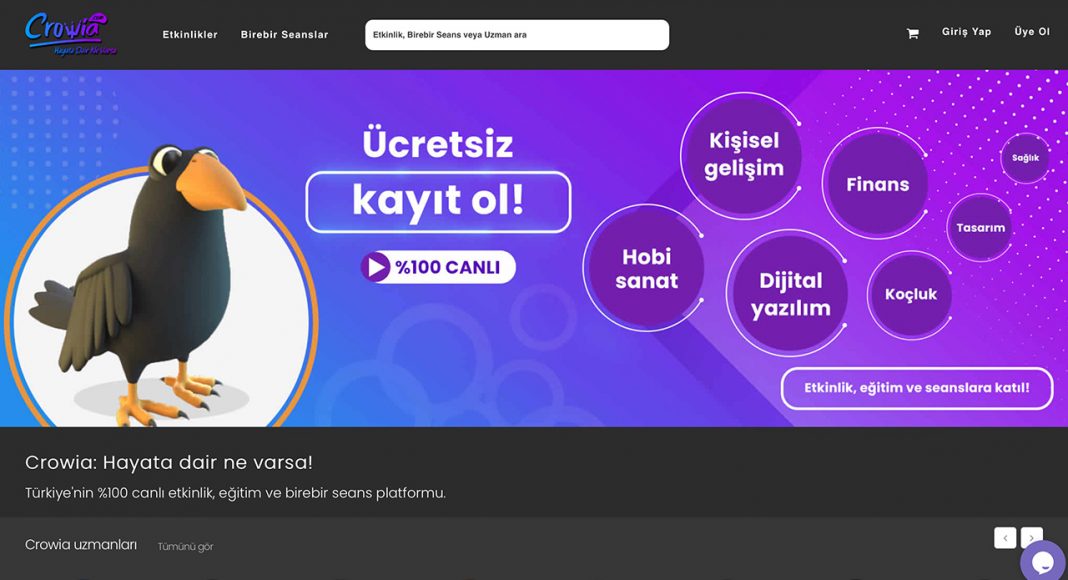Open the shopping cart icon
The width and height of the screenshot is (1068, 580).
coord(913,33)
